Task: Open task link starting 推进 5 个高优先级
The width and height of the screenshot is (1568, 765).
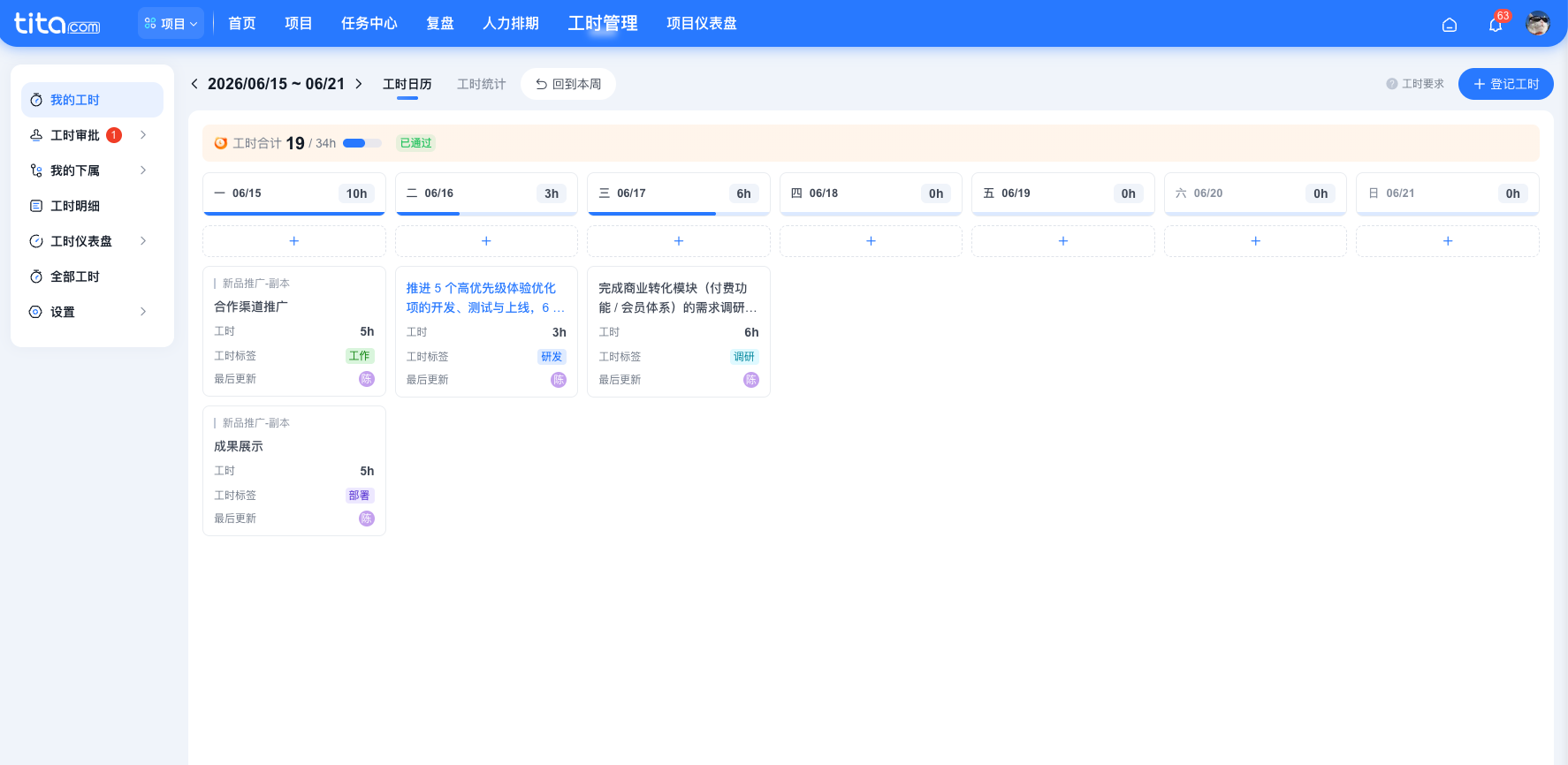Action: (485, 298)
